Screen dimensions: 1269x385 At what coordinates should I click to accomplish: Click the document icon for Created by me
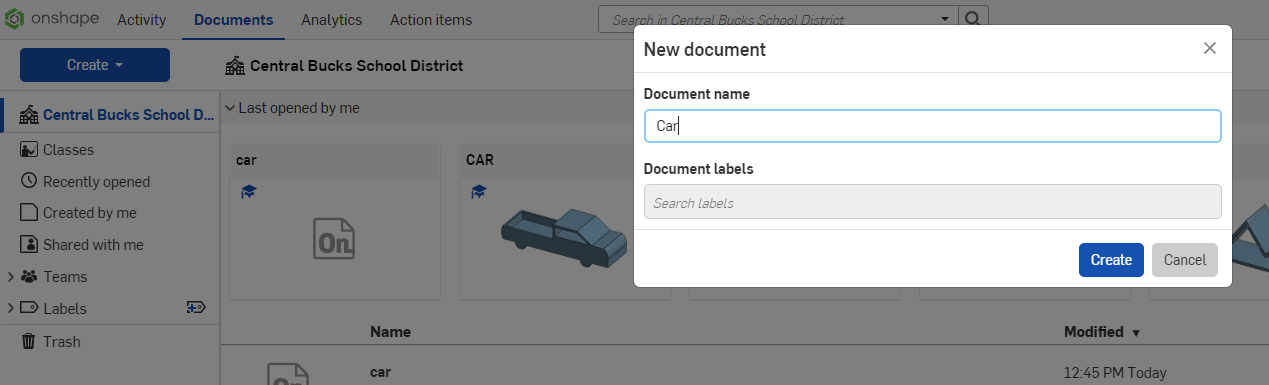pos(28,213)
